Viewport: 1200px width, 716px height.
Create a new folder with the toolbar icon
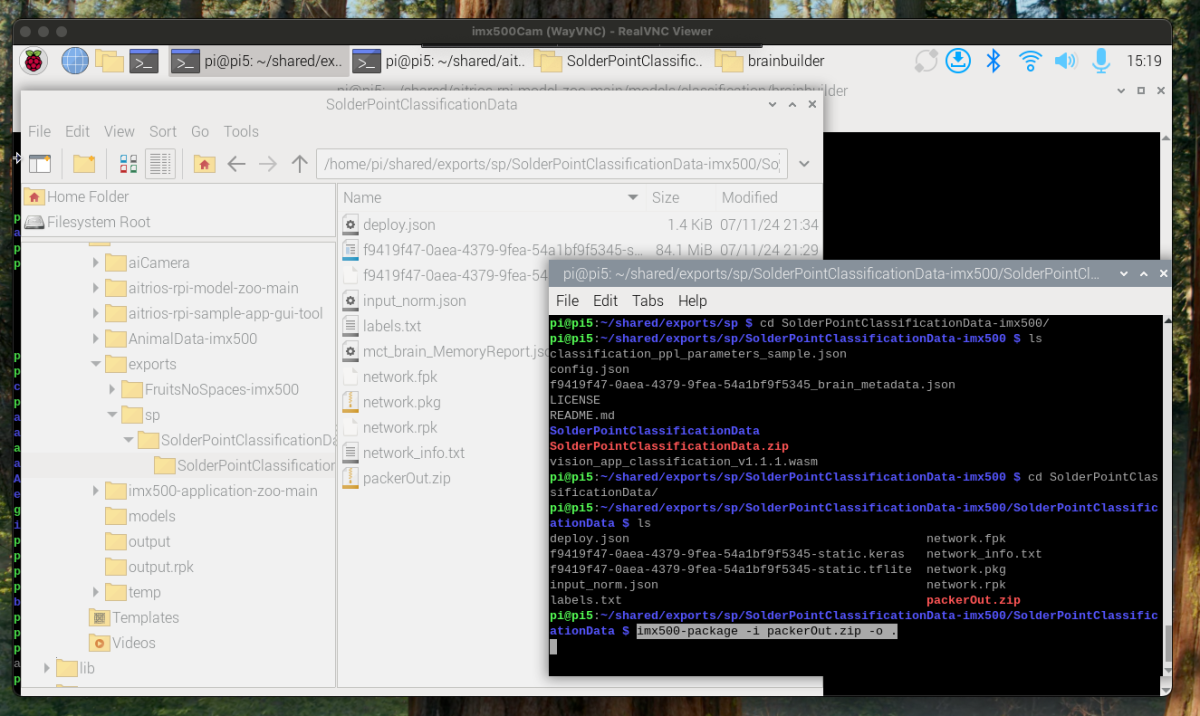[84, 164]
